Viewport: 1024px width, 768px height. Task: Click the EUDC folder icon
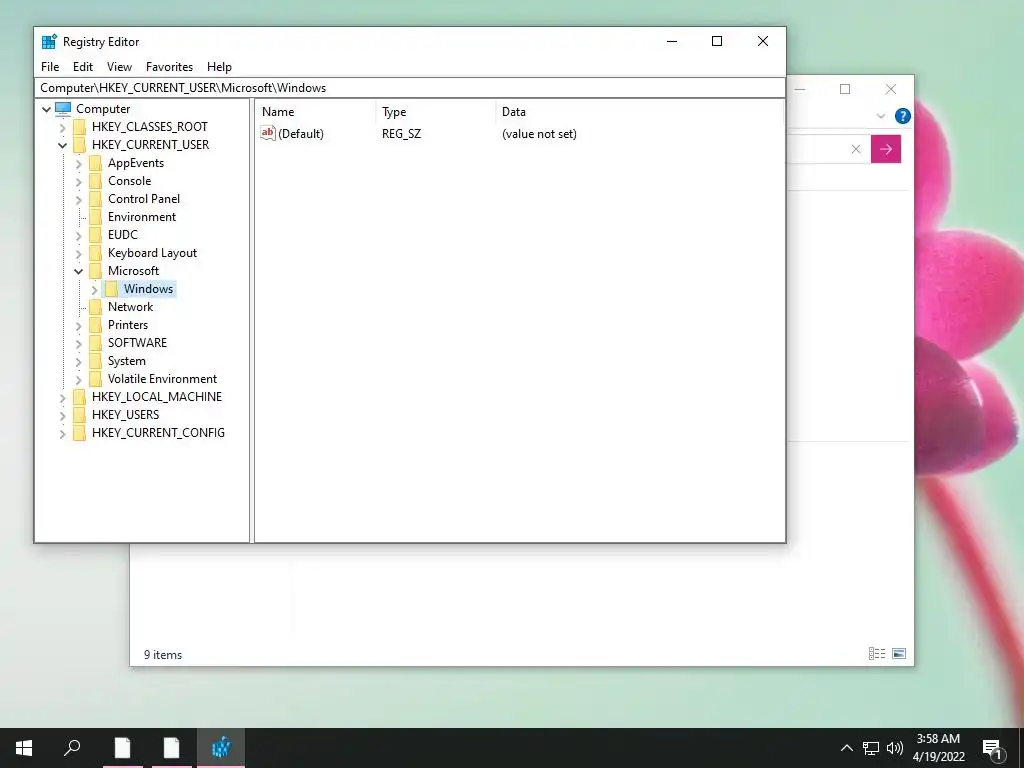click(x=95, y=234)
